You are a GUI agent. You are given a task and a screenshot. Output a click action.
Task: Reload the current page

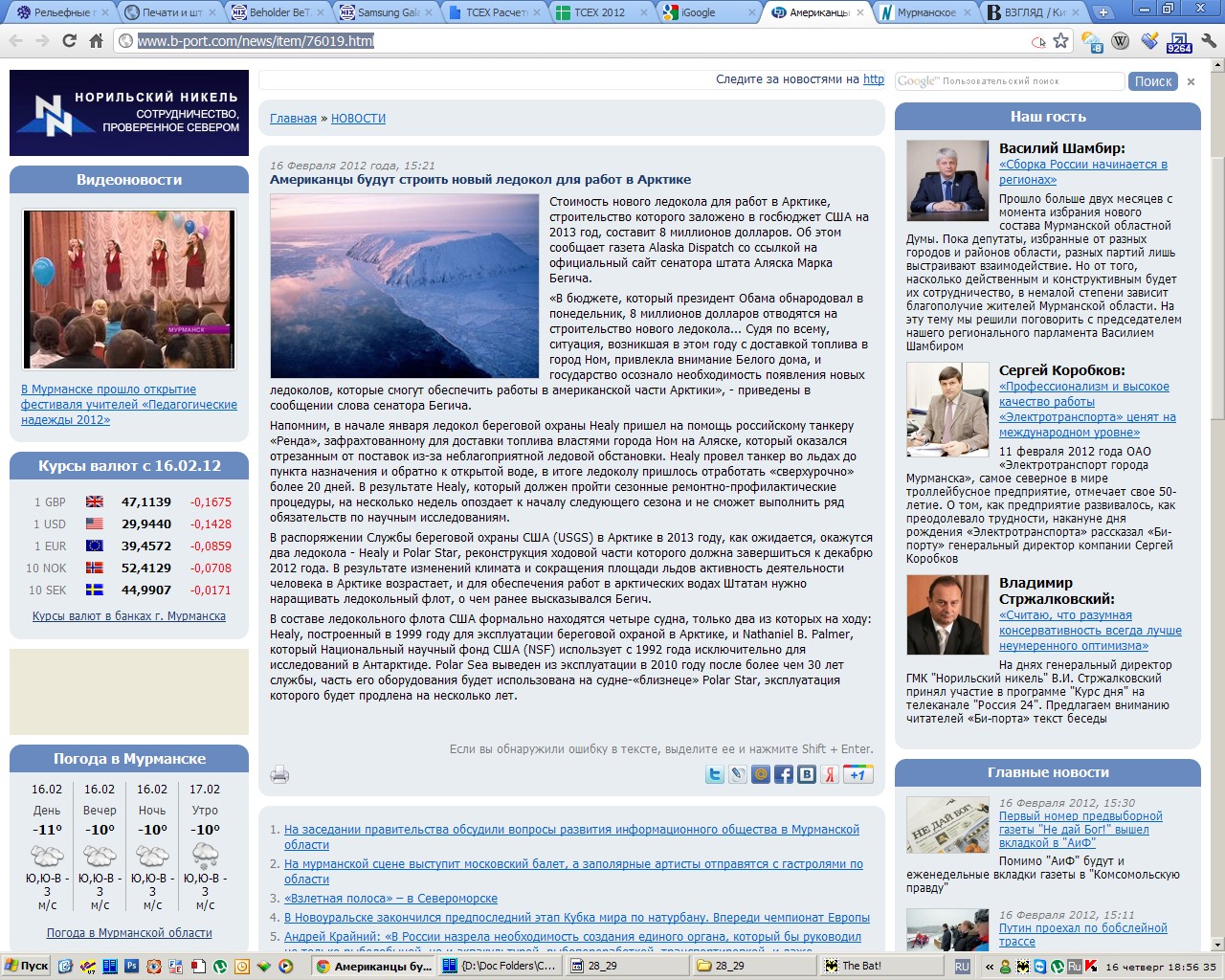point(69,41)
